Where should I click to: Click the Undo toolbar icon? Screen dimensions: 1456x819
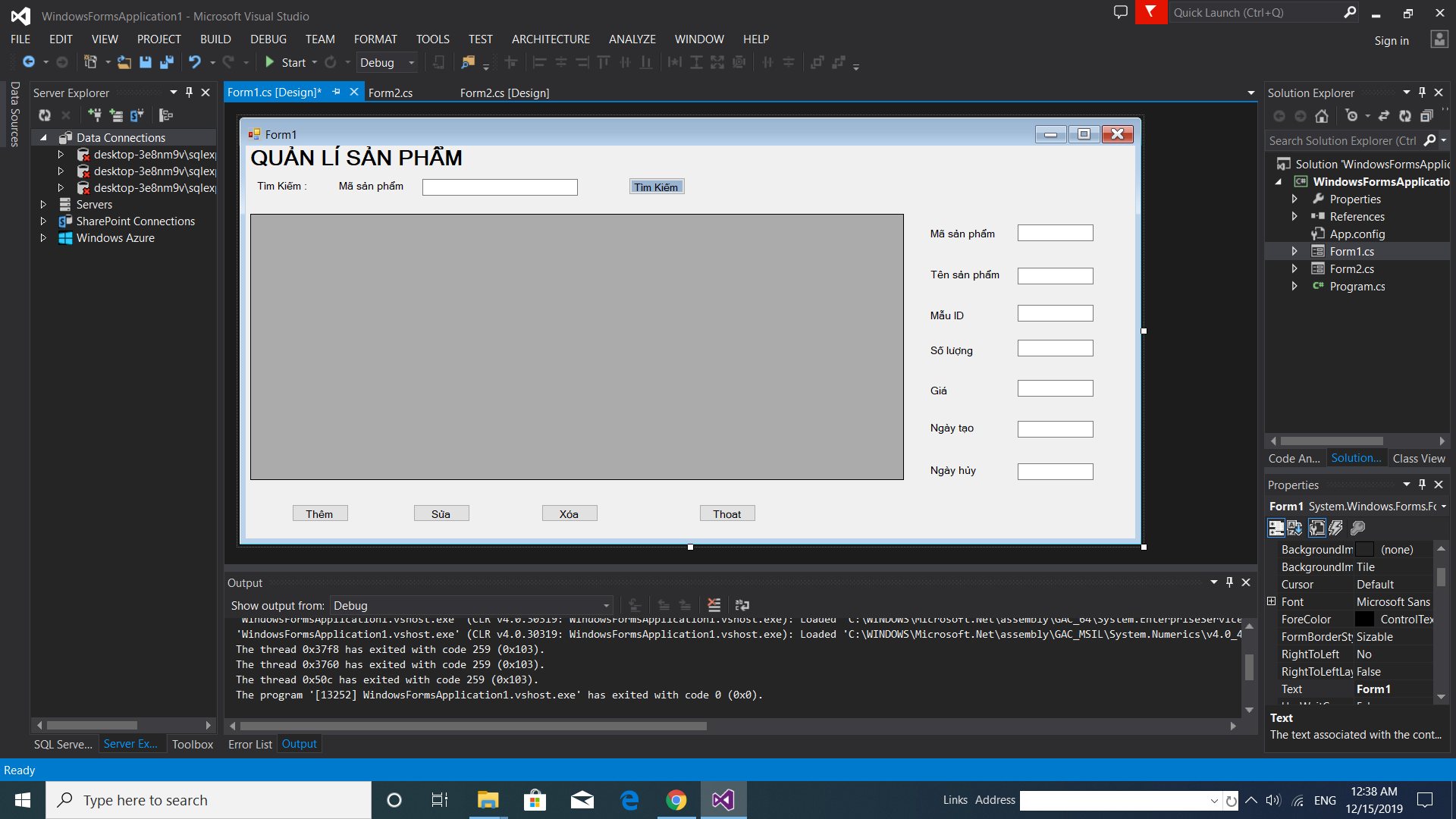tap(195, 62)
